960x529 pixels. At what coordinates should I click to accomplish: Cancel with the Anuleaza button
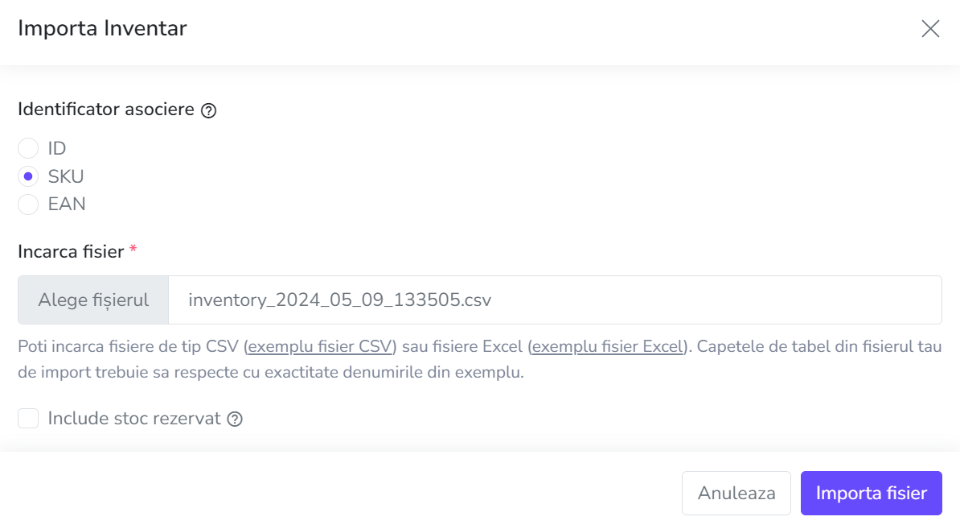(x=737, y=493)
